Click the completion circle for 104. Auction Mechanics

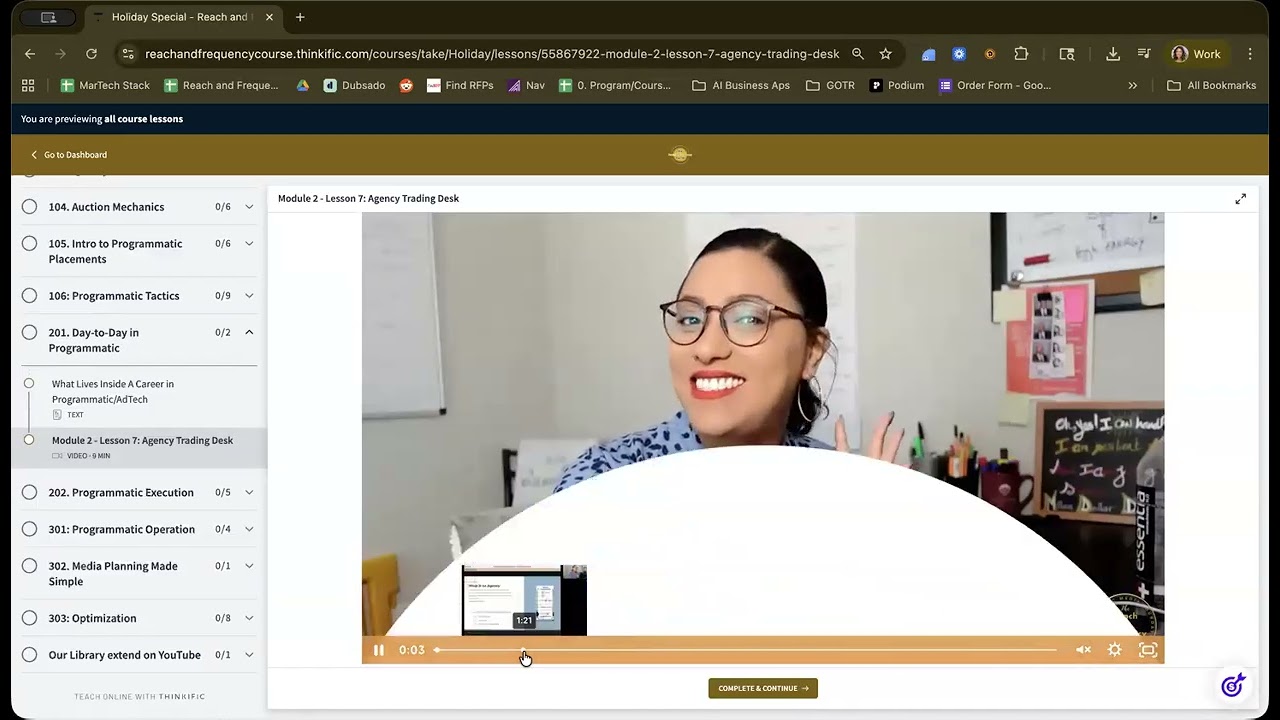(29, 207)
